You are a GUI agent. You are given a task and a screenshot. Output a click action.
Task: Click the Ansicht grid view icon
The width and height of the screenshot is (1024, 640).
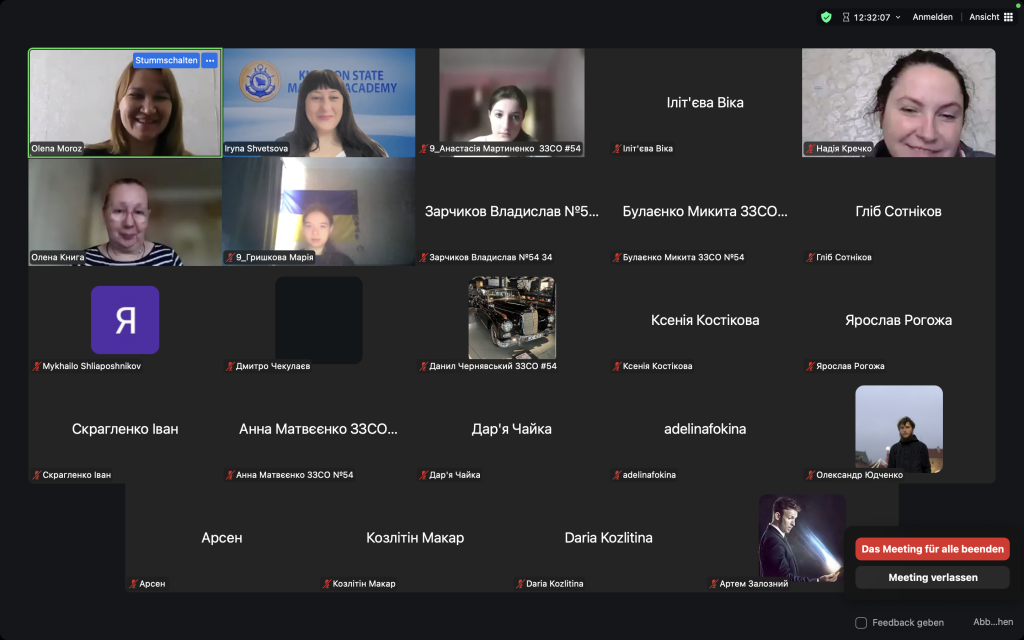(1007, 17)
